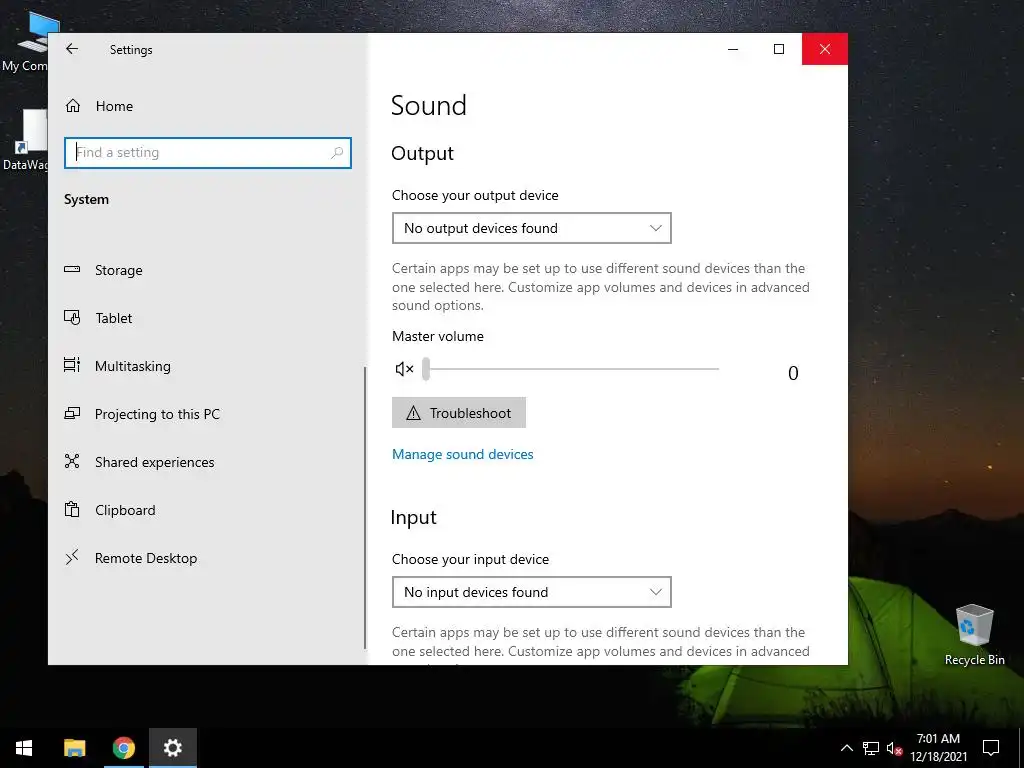Go back using the Settings back arrow
Viewport: 1024px width, 768px height.
72,49
